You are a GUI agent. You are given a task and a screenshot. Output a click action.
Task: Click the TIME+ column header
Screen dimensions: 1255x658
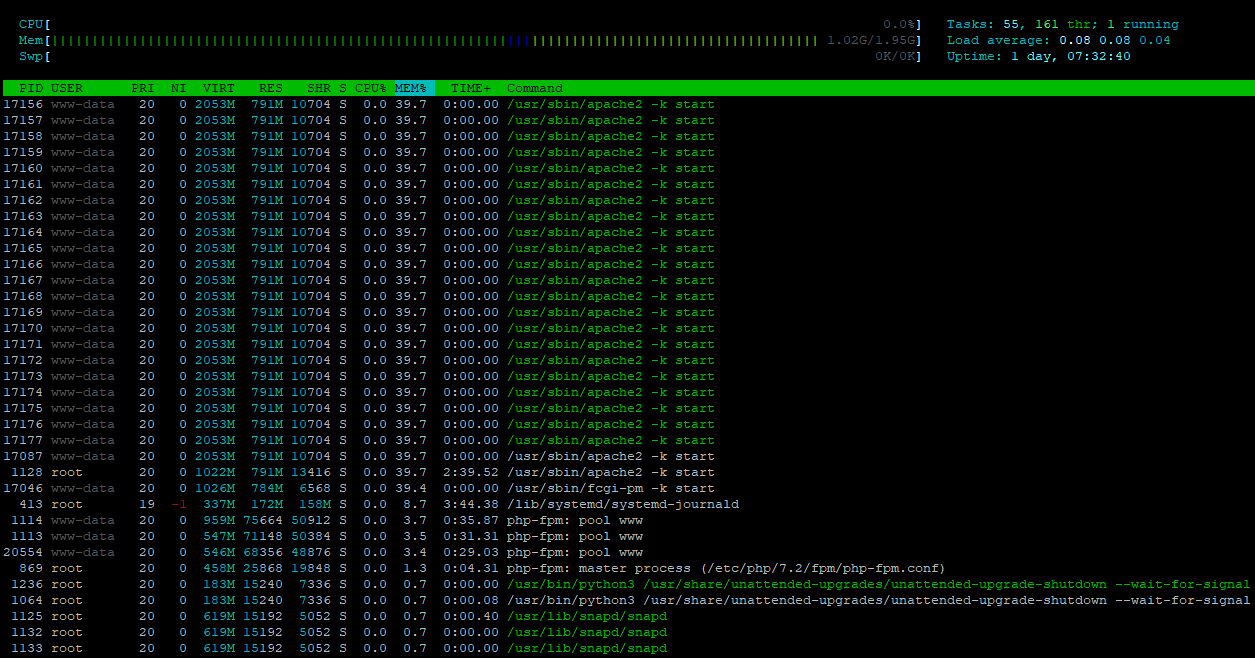point(471,88)
